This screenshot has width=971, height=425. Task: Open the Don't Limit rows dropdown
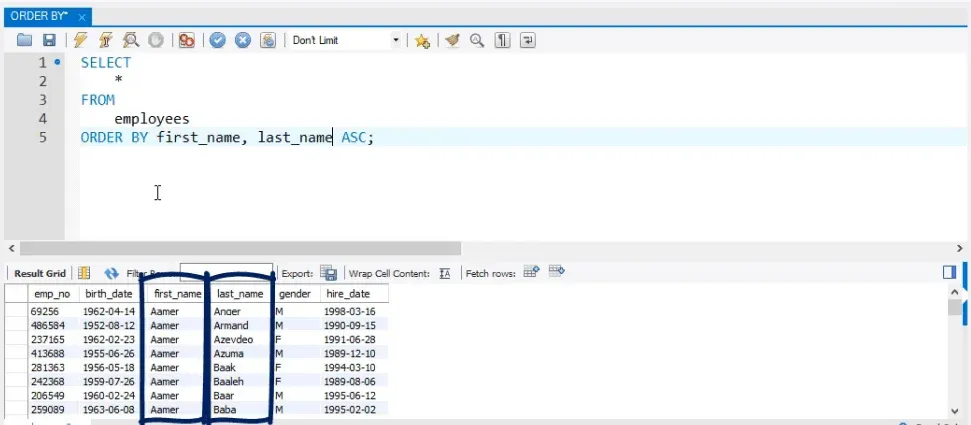[395, 41]
